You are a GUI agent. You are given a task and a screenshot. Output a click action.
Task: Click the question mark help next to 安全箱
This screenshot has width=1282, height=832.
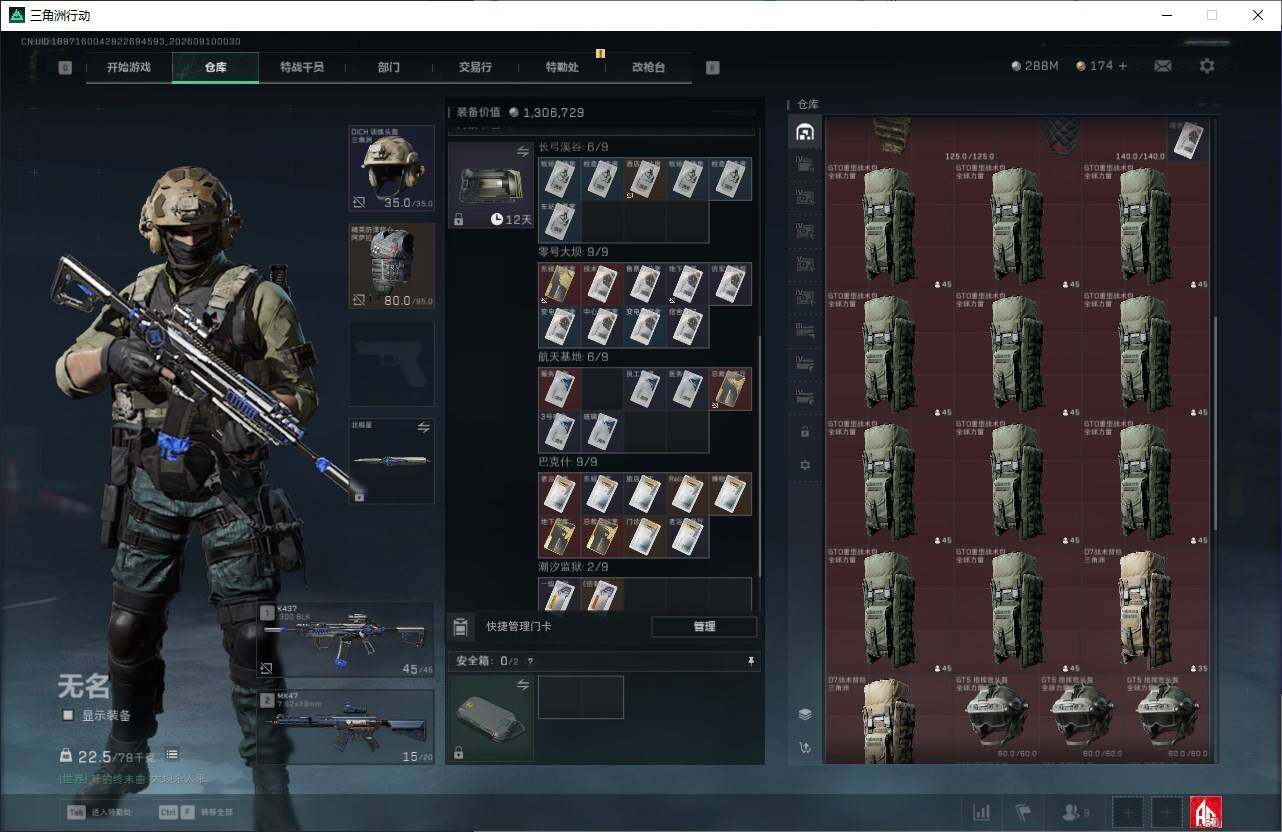530,661
